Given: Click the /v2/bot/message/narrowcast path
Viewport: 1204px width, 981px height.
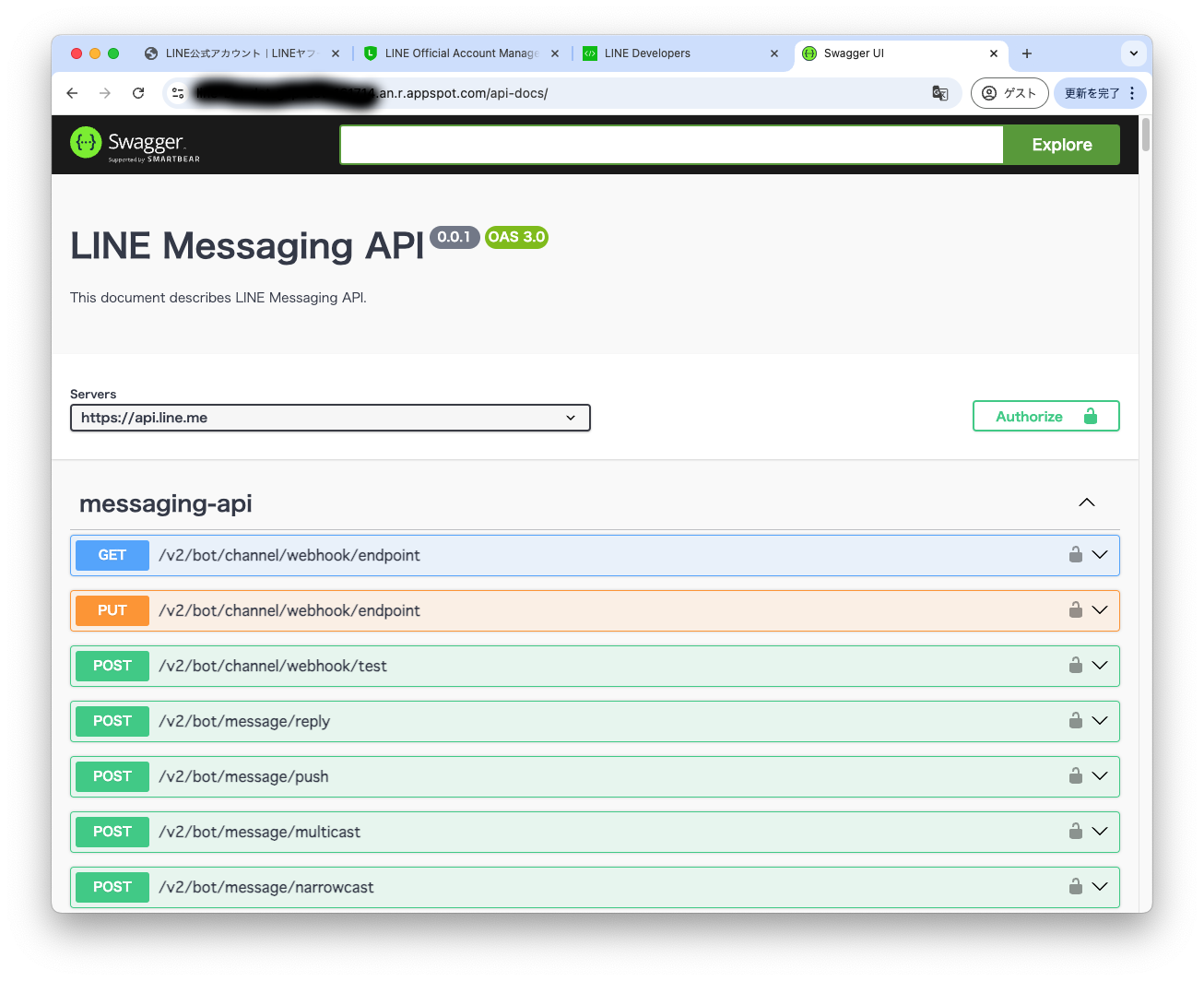Looking at the screenshot, I should tap(266, 887).
